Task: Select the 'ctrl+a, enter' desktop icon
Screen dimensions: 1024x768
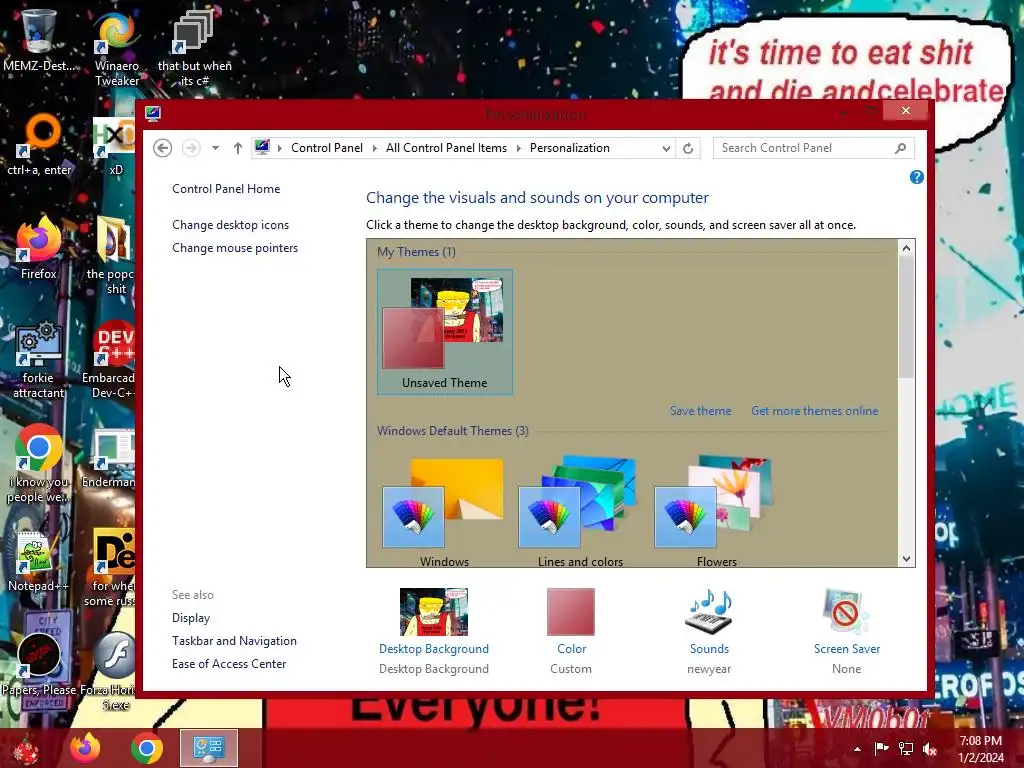Action: pos(39,145)
